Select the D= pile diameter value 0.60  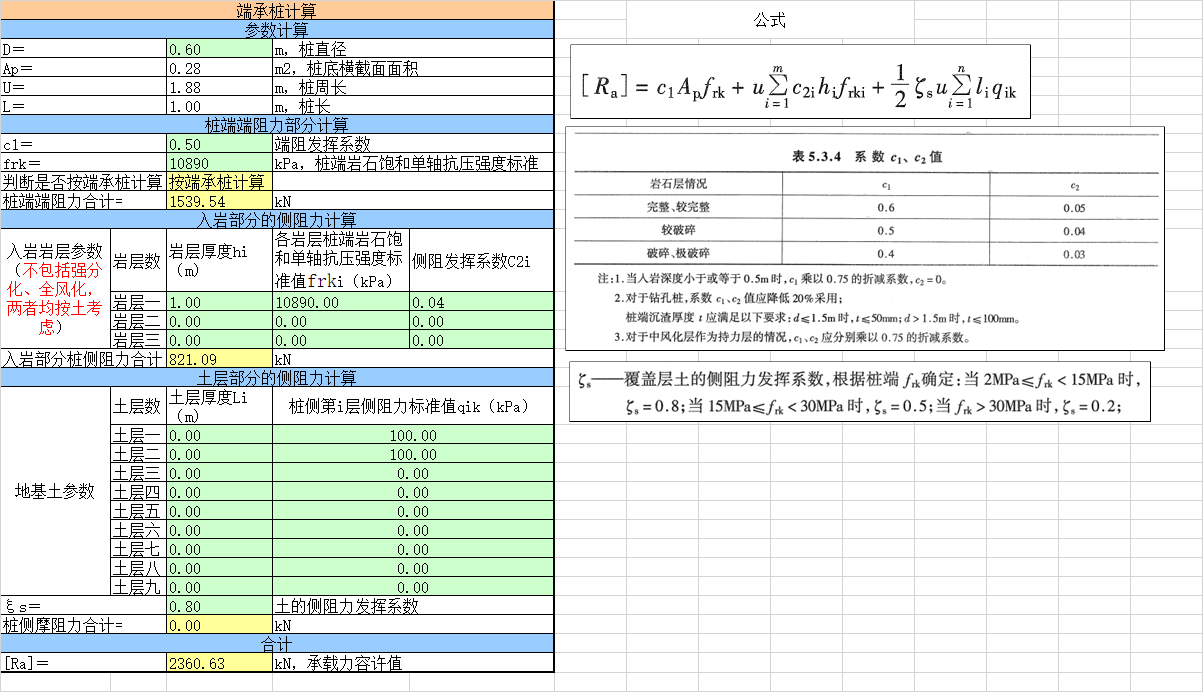tap(220, 49)
